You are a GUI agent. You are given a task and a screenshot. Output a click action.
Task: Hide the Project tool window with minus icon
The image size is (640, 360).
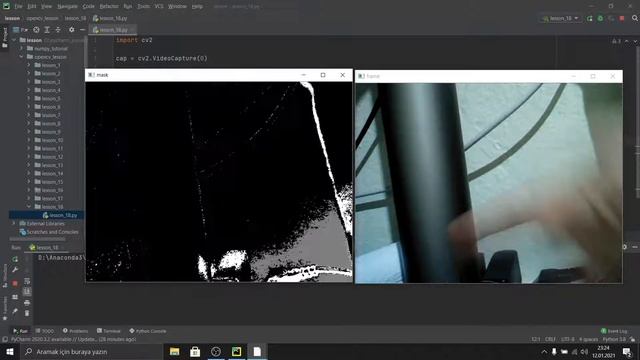82,30
